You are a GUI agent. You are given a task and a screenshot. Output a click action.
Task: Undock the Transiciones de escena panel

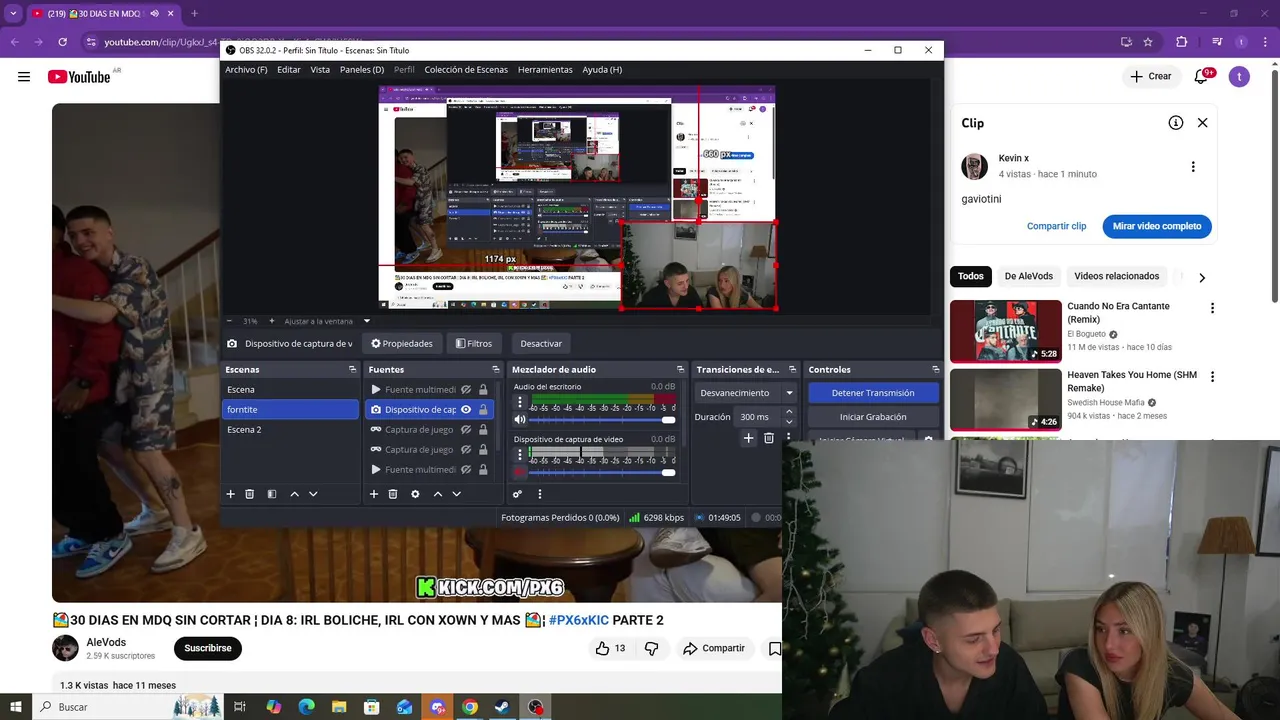click(792, 369)
